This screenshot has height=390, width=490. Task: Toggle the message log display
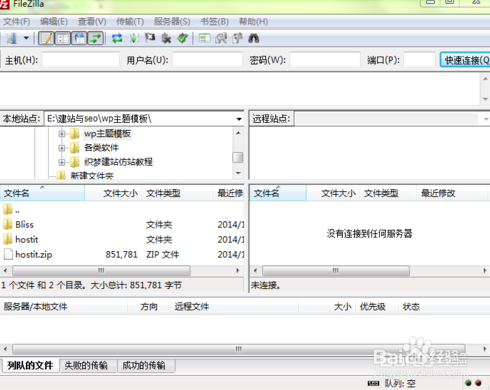(x=47, y=38)
